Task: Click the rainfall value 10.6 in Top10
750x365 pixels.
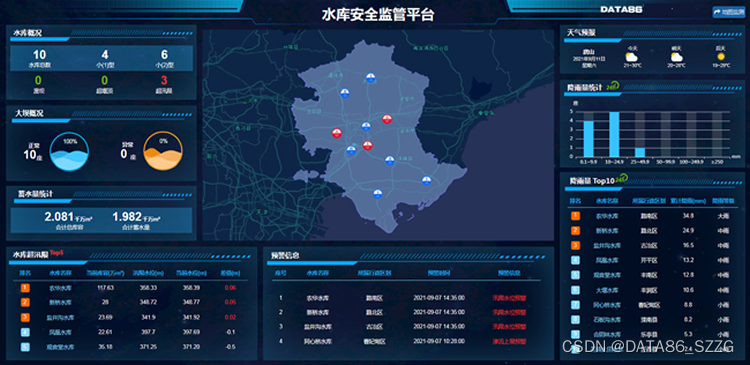Action: tap(688, 290)
